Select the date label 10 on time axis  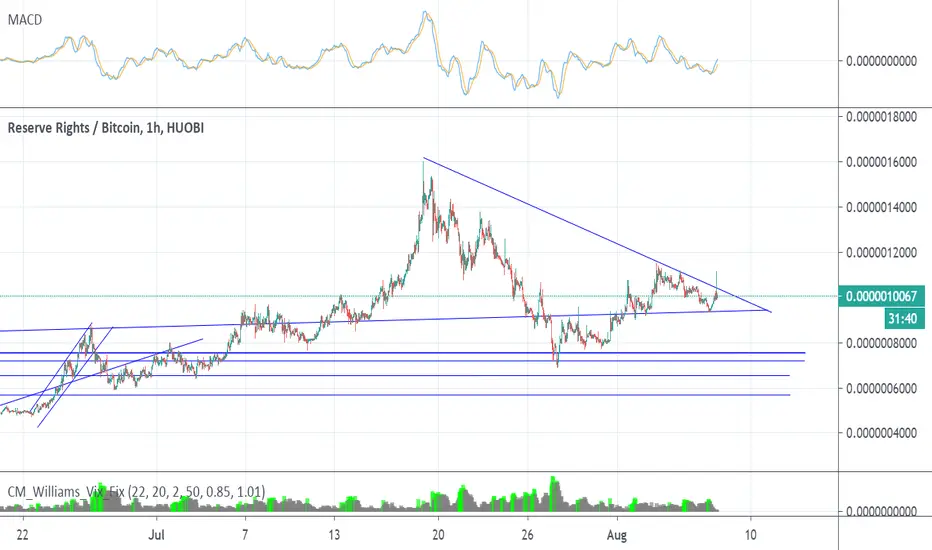(751, 535)
